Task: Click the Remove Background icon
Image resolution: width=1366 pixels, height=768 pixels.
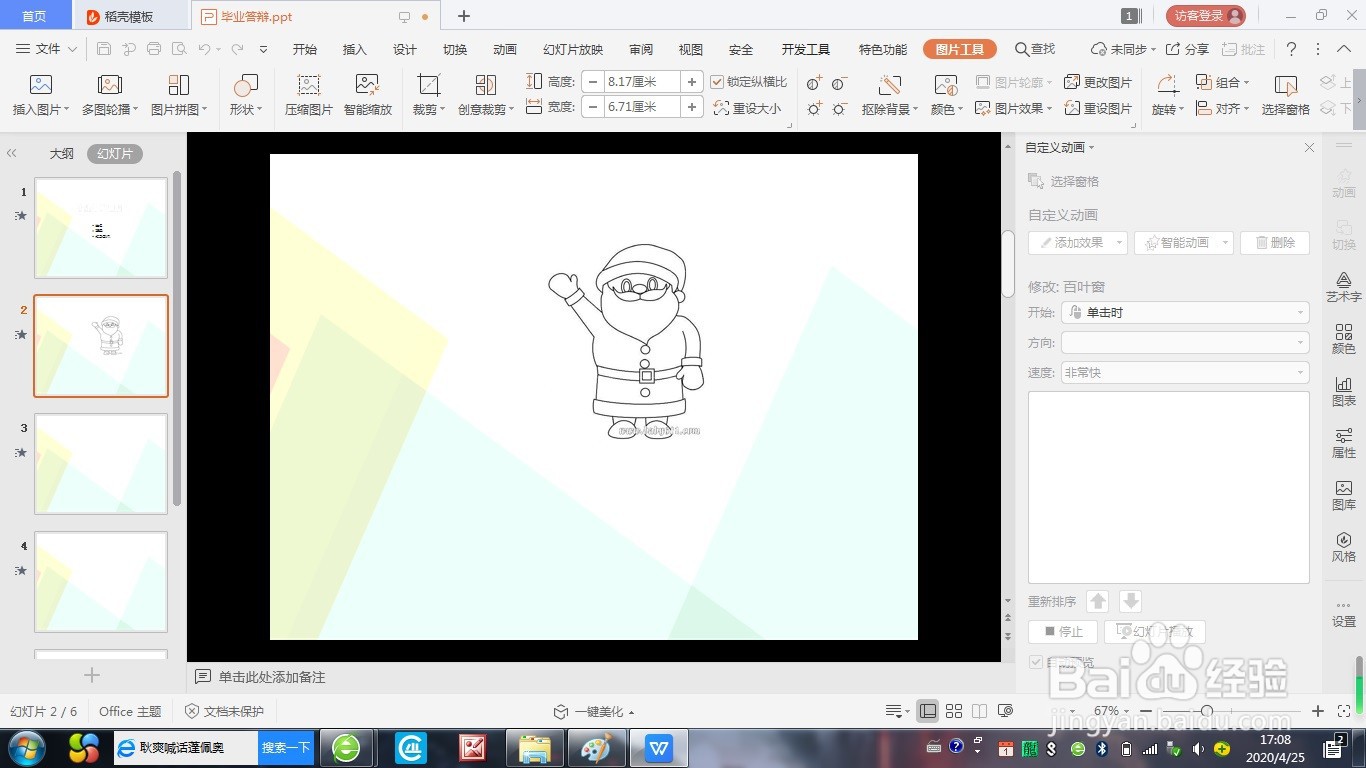Action: tap(889, 86)
